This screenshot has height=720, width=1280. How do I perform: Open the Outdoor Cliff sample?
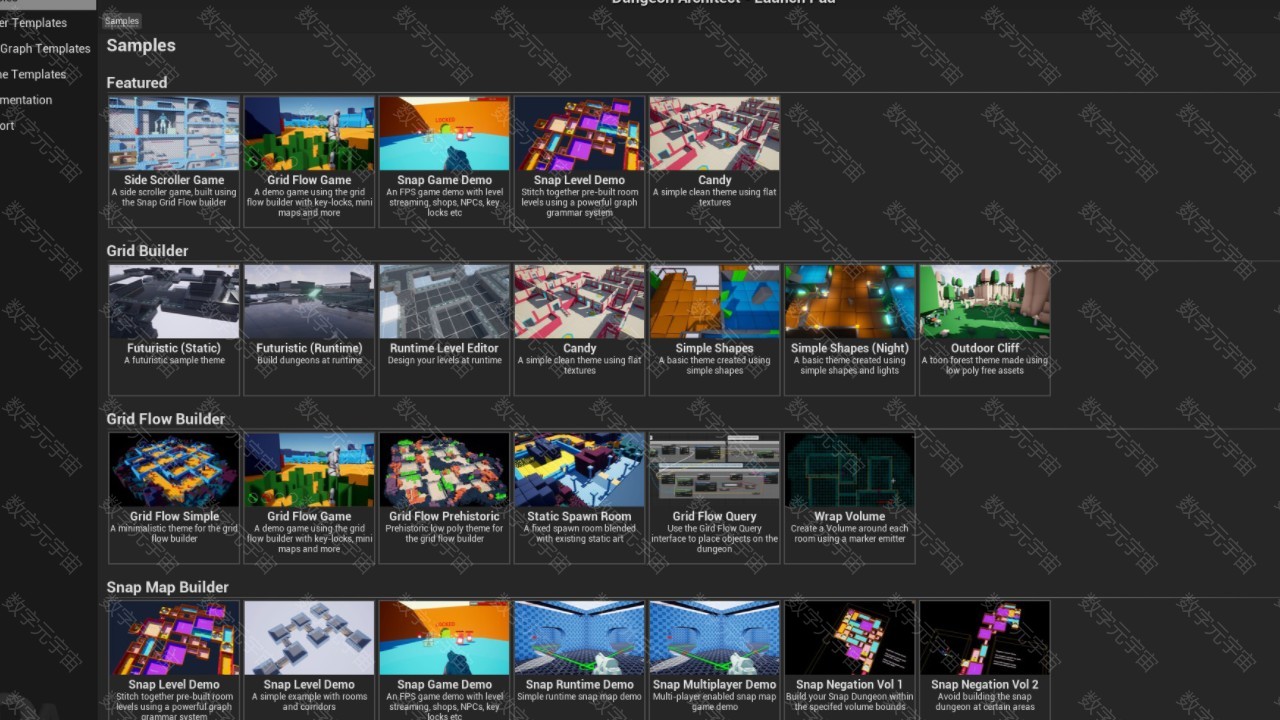(984, 329)
